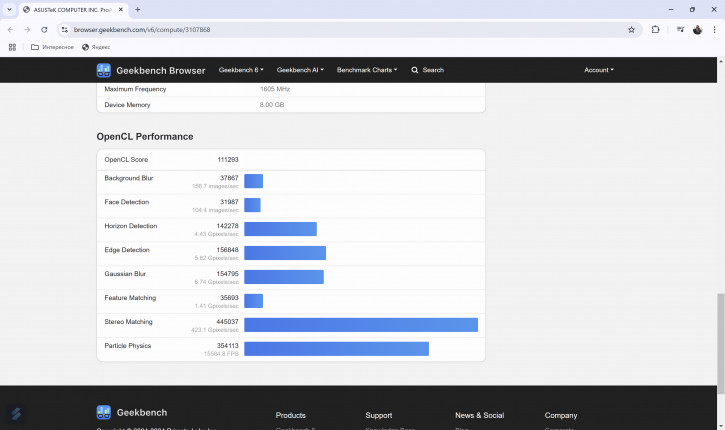
Task: Click the Device Memory row label
Action: (127, 105)
